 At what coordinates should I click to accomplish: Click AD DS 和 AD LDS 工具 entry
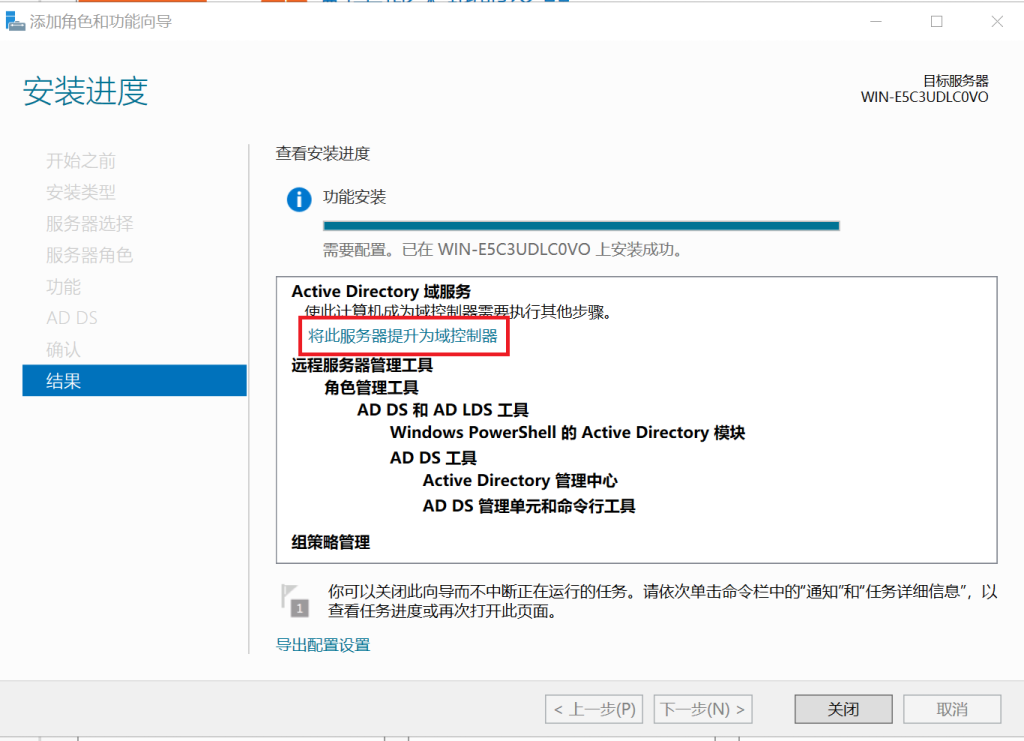pos(443,410)
